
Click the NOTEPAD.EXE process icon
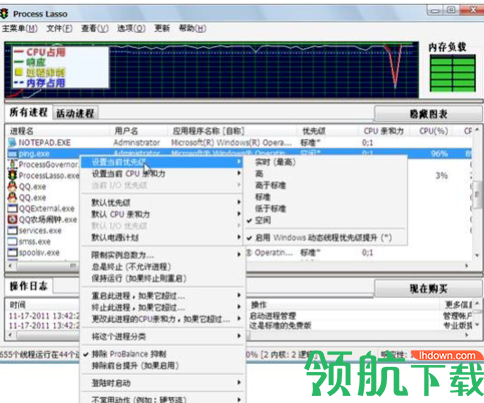(12, 143)
